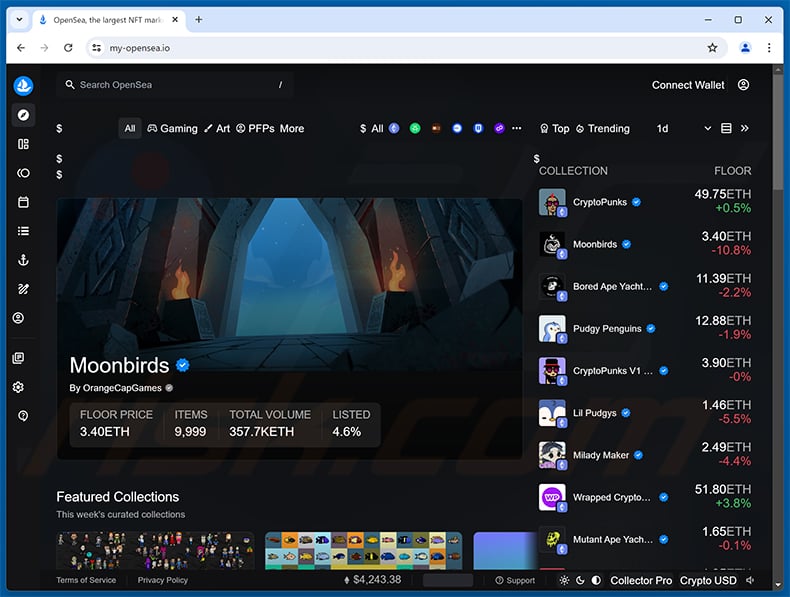Viewport: 790px width, 597px height.
Task: Open the first Featured Collections thumbnail
Action: 155,551
